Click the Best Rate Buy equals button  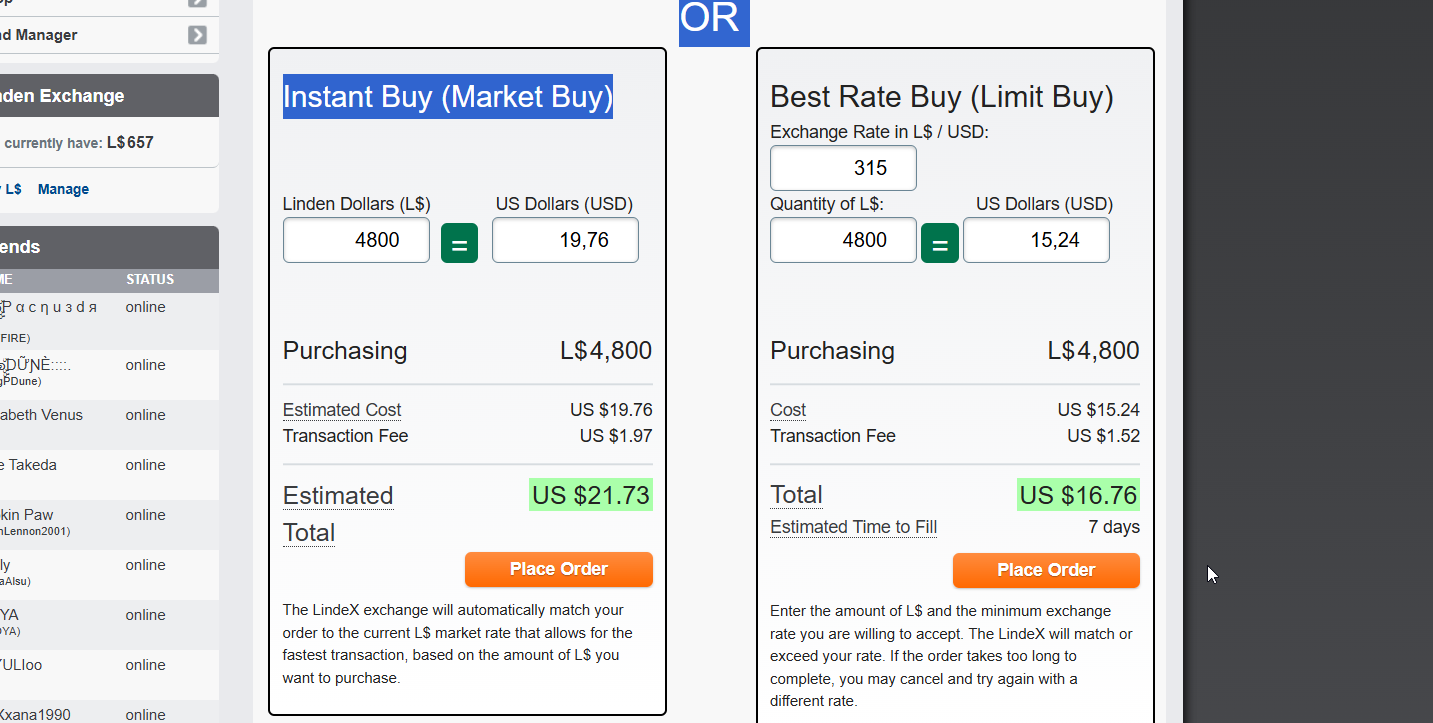(x=940, y=243)
